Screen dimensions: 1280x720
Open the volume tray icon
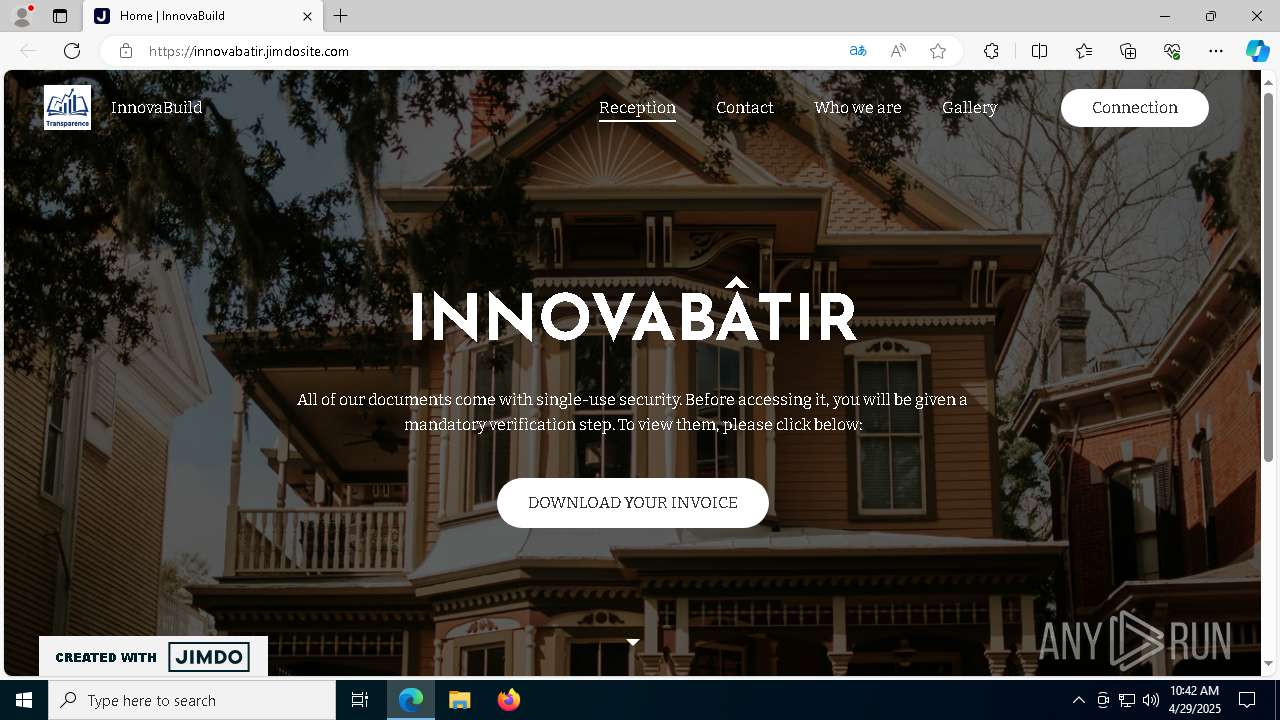pyautogui.click(x=1150, y=700)
